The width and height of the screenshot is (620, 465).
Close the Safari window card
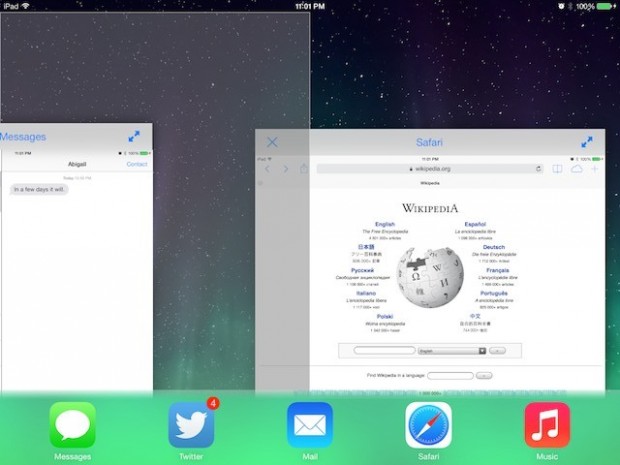[x=272, y=143]
